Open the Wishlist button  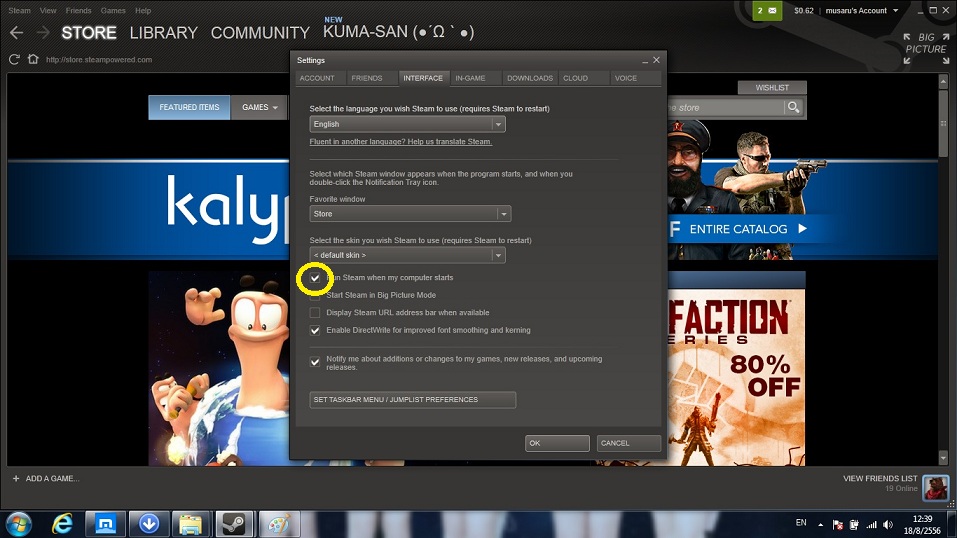[x=772, y=88]
